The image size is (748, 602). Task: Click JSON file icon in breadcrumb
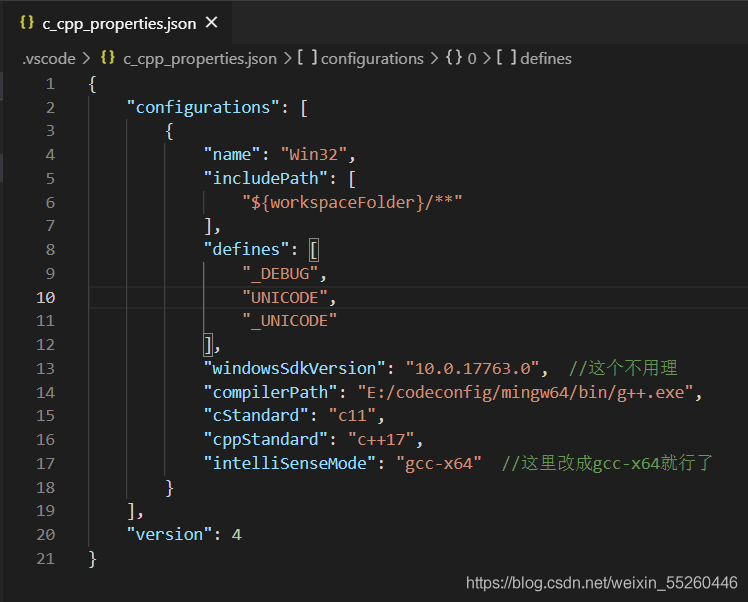coord(108,58)
